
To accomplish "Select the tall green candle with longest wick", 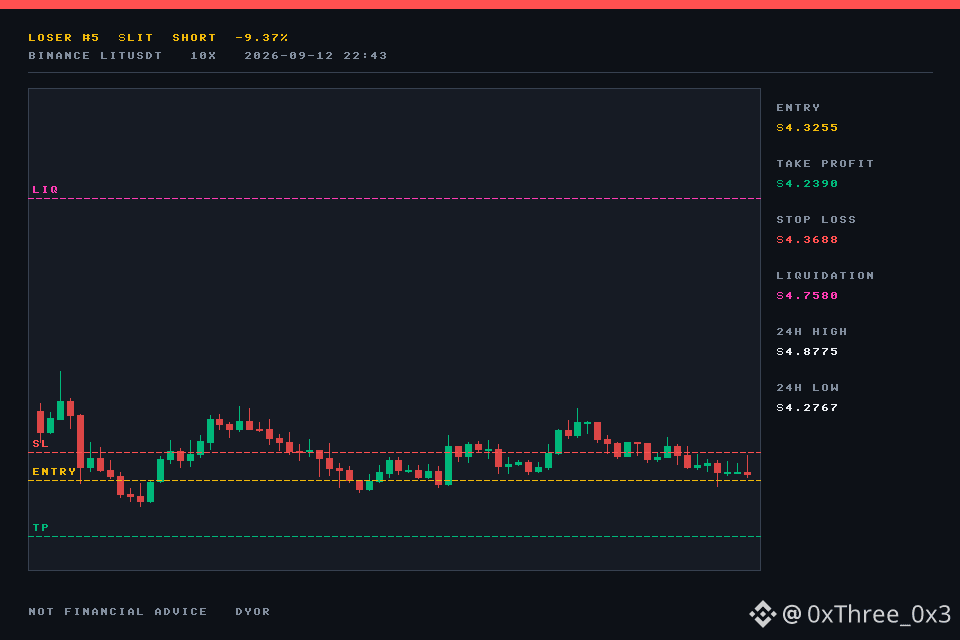I will pyautogui.click(x=61, y=396).
